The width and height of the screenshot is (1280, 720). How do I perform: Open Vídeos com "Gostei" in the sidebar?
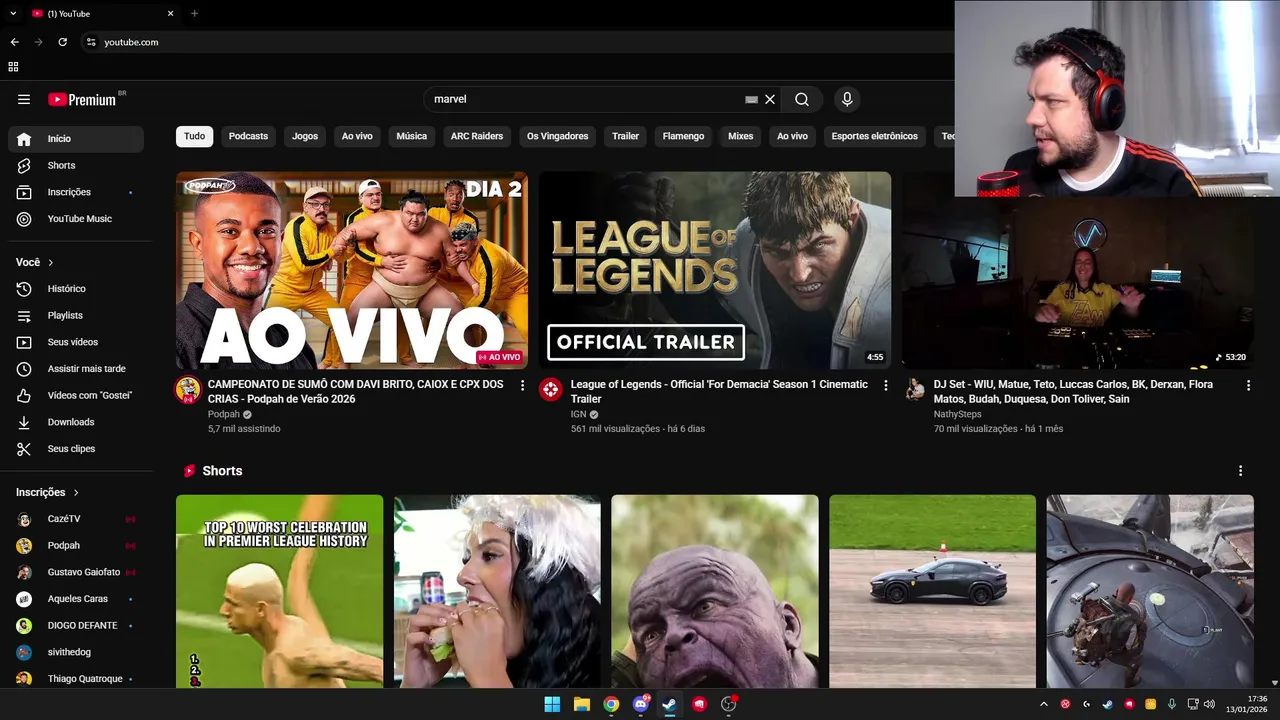pos(76,395)
